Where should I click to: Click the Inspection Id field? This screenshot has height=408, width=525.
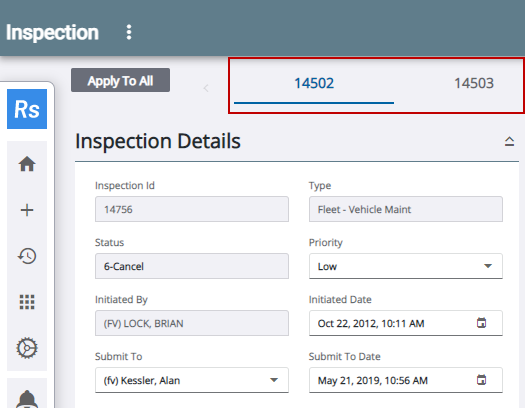[192, 209]
